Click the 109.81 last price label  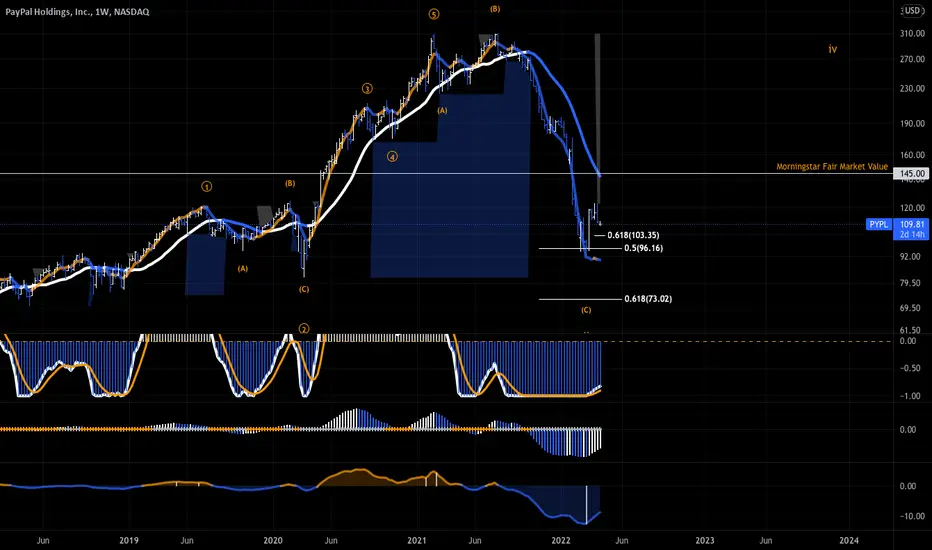tap(912, 224)
